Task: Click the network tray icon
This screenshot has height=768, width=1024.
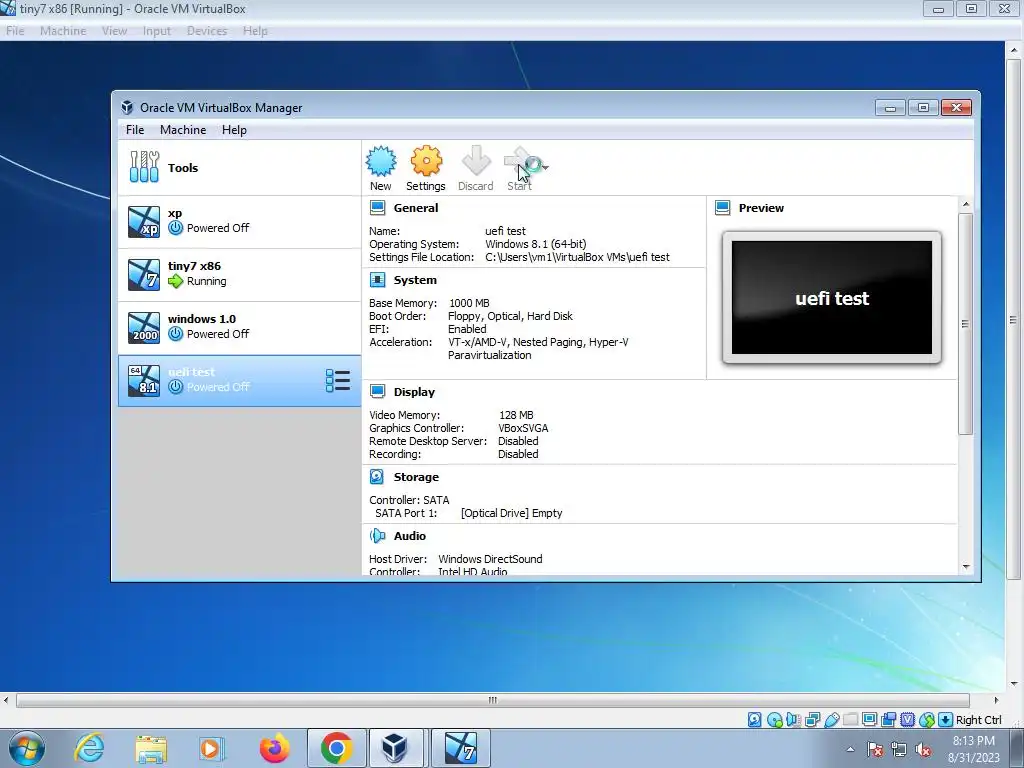Action: tap(899, 749)
